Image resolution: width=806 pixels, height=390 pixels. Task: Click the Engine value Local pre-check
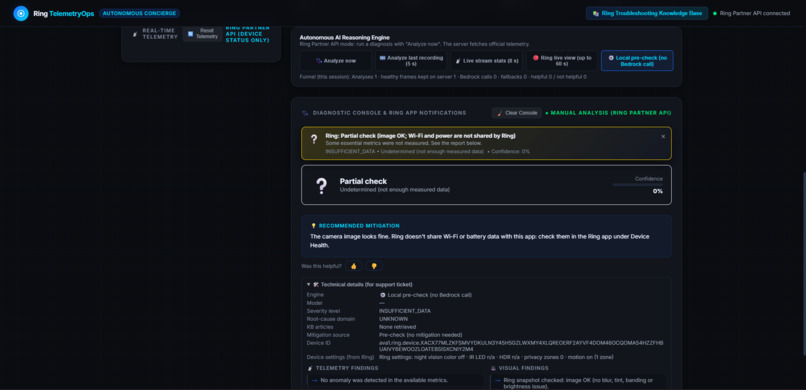[425, 295]
